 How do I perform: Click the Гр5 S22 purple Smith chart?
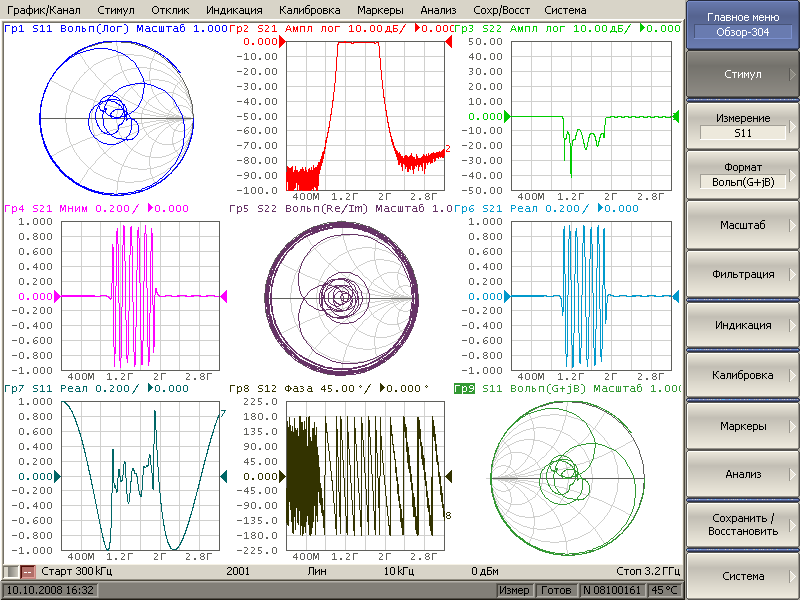[x=342, y=298]
